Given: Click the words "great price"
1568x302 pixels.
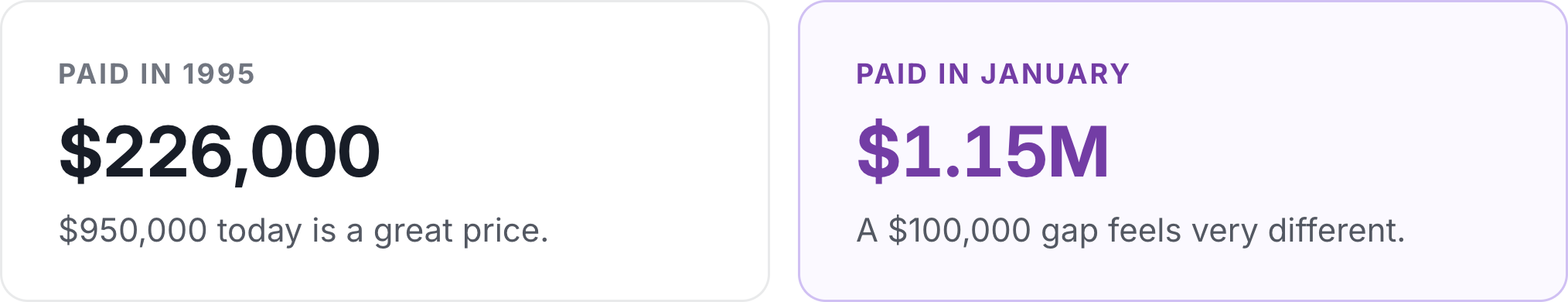Looking at the screenshot, I should pyautogui.click(x=461, y=232).
